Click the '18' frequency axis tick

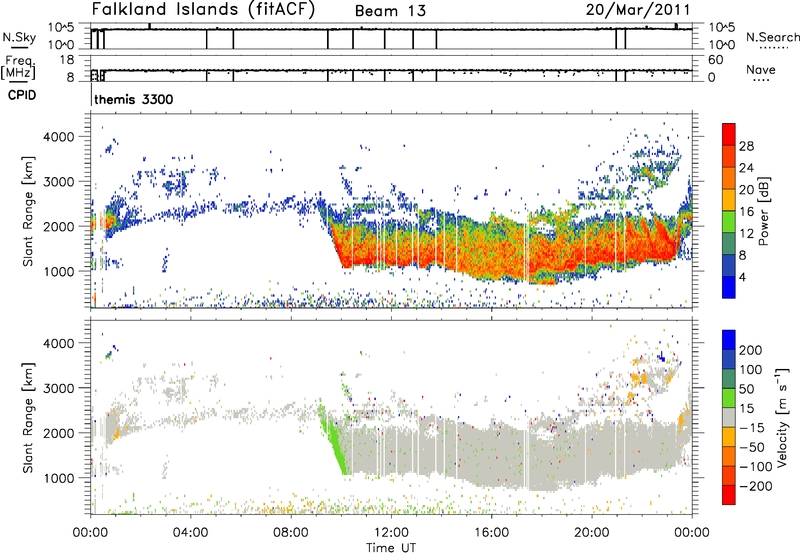pyautogui.click(x=67, y=60)
